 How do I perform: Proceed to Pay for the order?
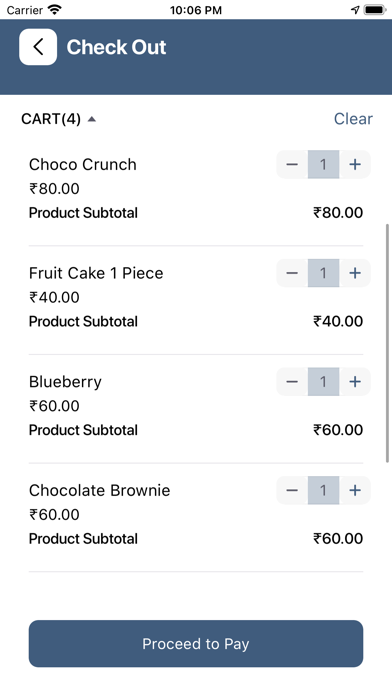196,644
